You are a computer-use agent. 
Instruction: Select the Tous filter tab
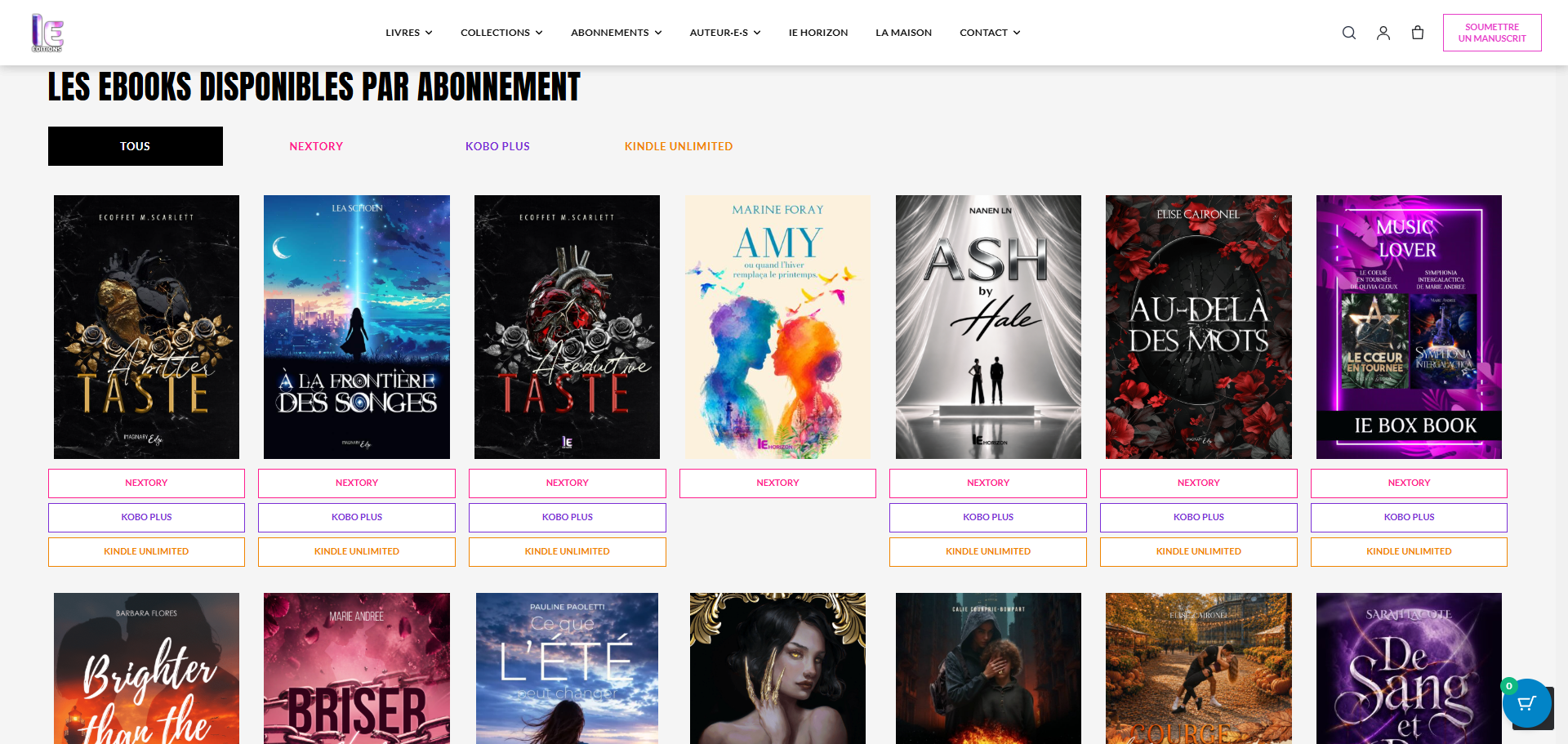[136, 146]
